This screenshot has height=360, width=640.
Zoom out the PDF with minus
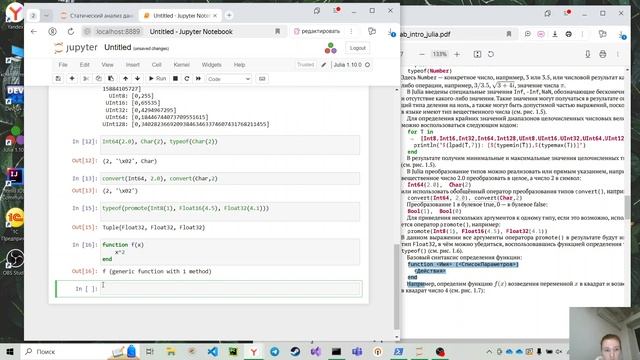(422, 54)
